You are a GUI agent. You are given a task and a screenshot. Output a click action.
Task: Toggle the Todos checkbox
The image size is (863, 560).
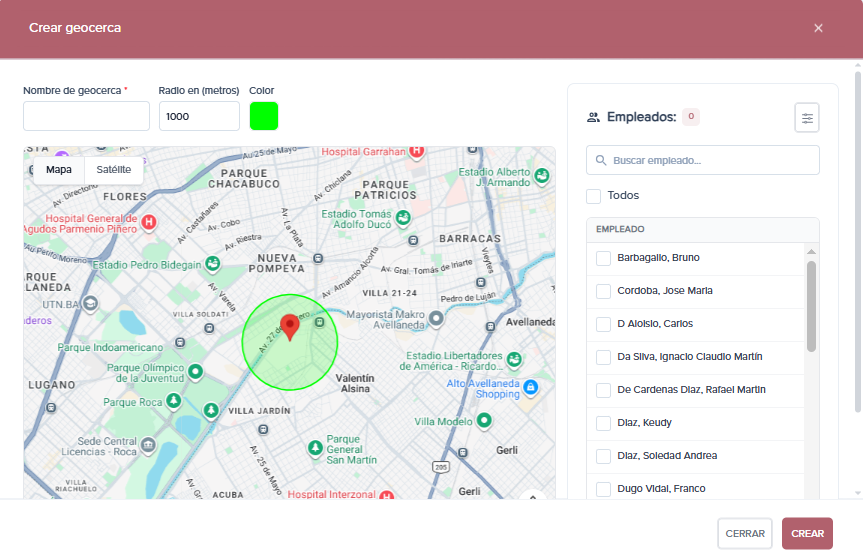[x=593, y=196]
